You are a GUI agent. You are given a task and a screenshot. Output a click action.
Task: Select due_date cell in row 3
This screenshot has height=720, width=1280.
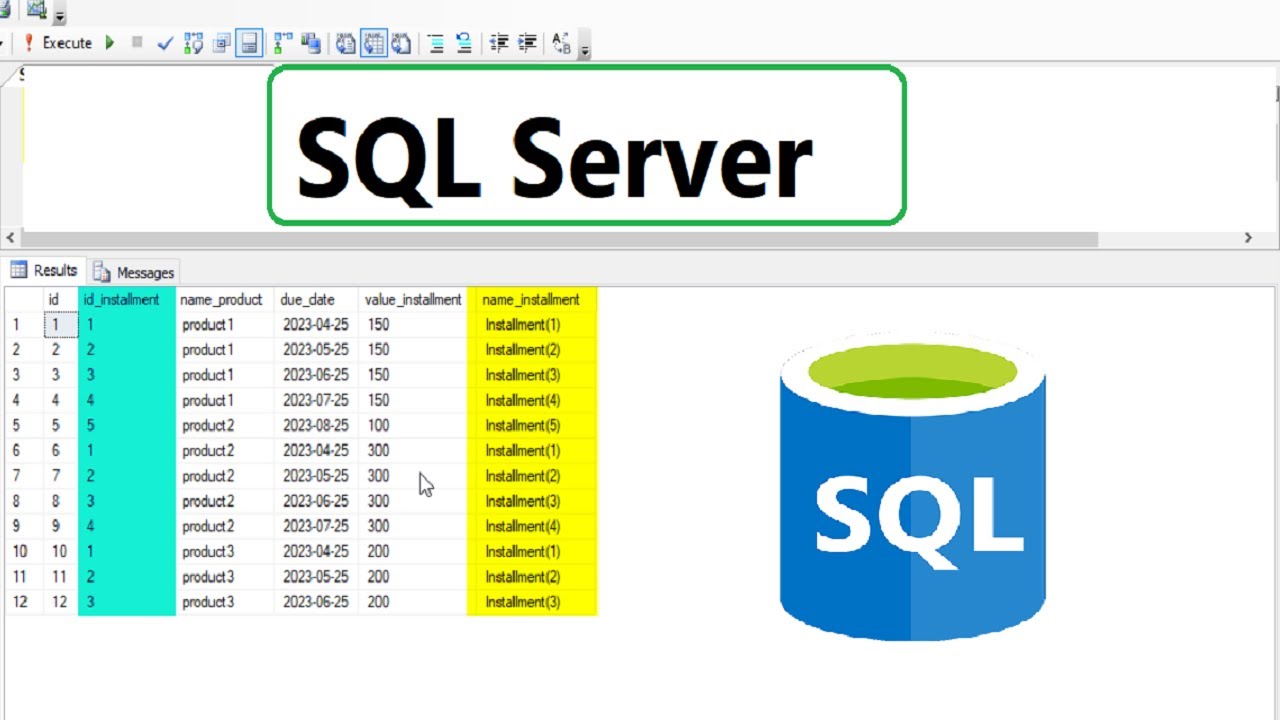click(x=316, y=375)
